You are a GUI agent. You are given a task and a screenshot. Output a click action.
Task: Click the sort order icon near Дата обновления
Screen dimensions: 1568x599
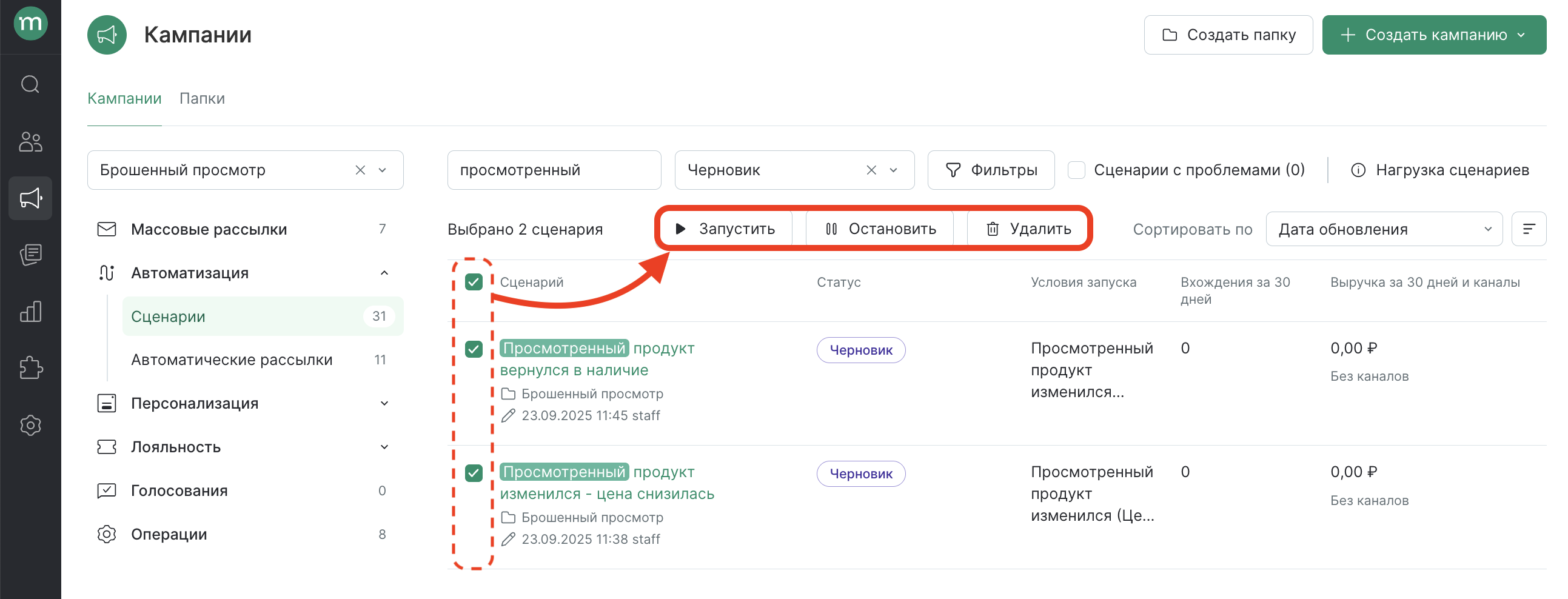[1530, 229]
